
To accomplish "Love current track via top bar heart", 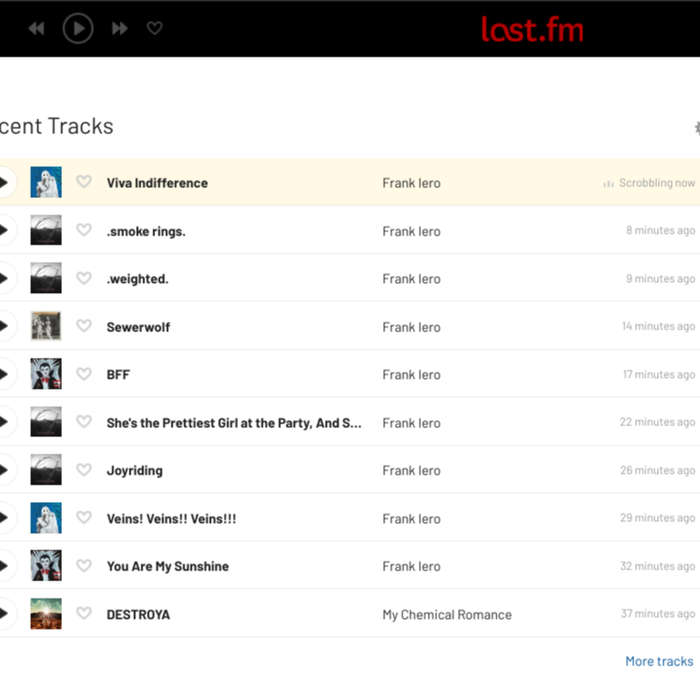I will [154, 29].
